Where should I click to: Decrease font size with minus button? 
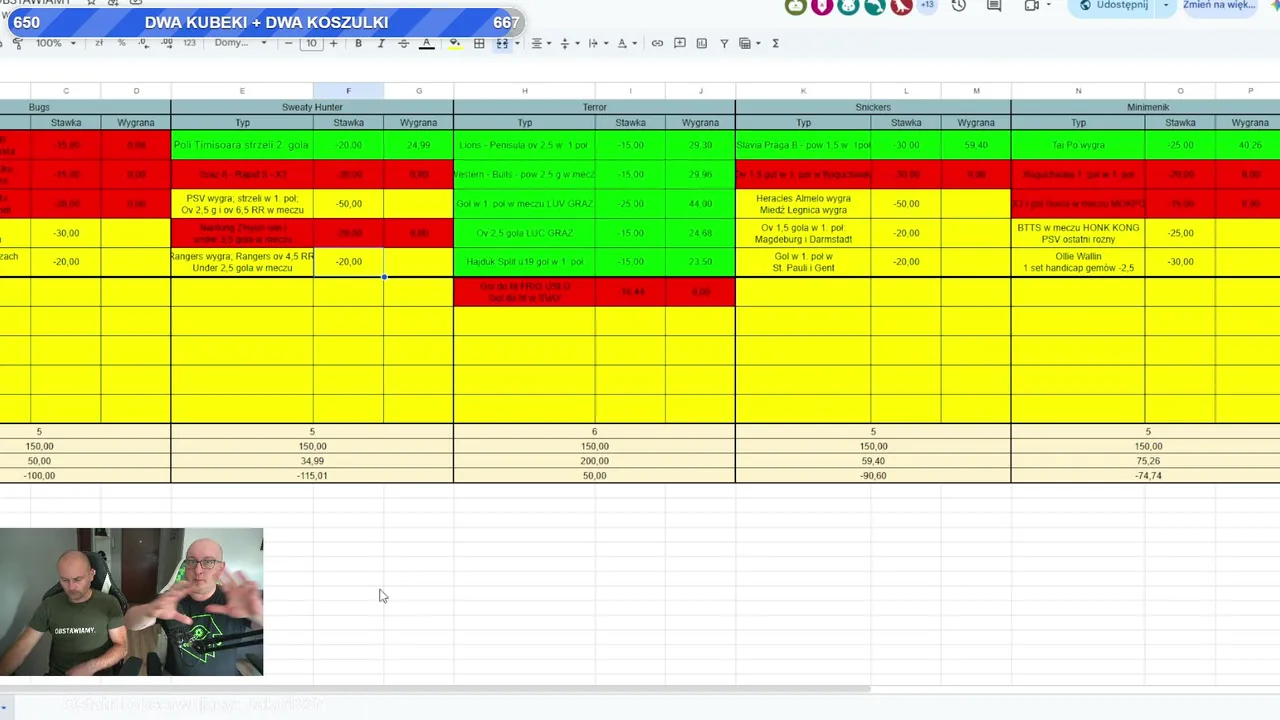coord(289,43)
